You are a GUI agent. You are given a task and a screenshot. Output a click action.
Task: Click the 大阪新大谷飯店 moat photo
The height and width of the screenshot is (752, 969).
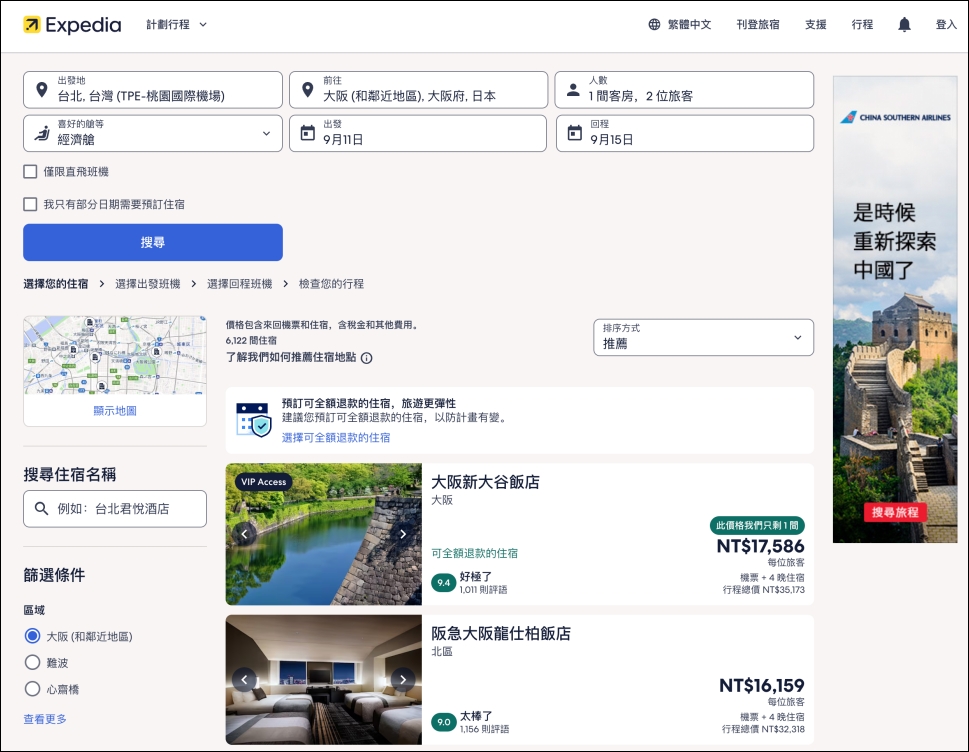coord(323,534)
